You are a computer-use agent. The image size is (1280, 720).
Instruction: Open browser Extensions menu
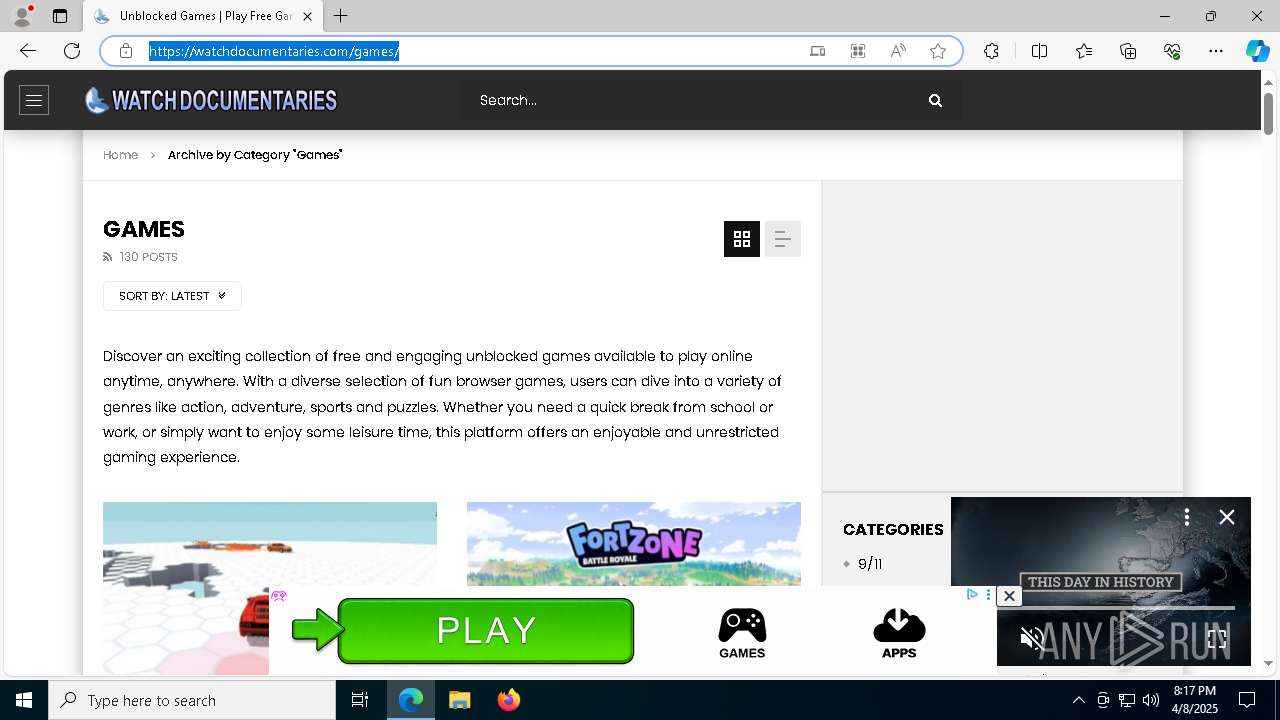(x=991, y=51)
